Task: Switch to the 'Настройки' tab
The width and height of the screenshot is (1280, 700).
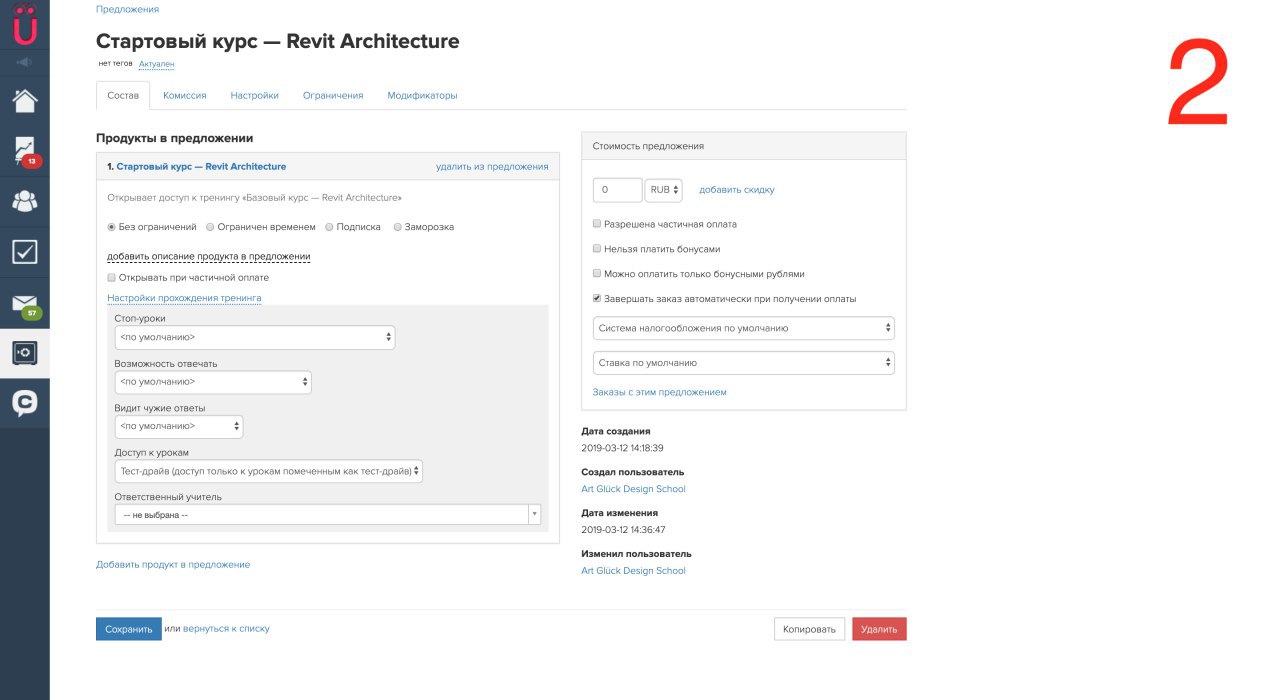Action: coord(254,95)
